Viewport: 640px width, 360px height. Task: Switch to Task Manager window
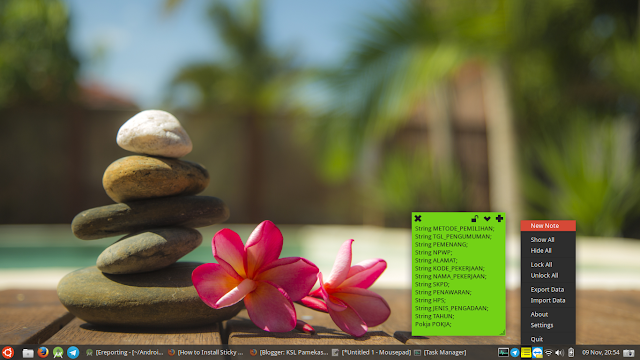coord(440,352)
